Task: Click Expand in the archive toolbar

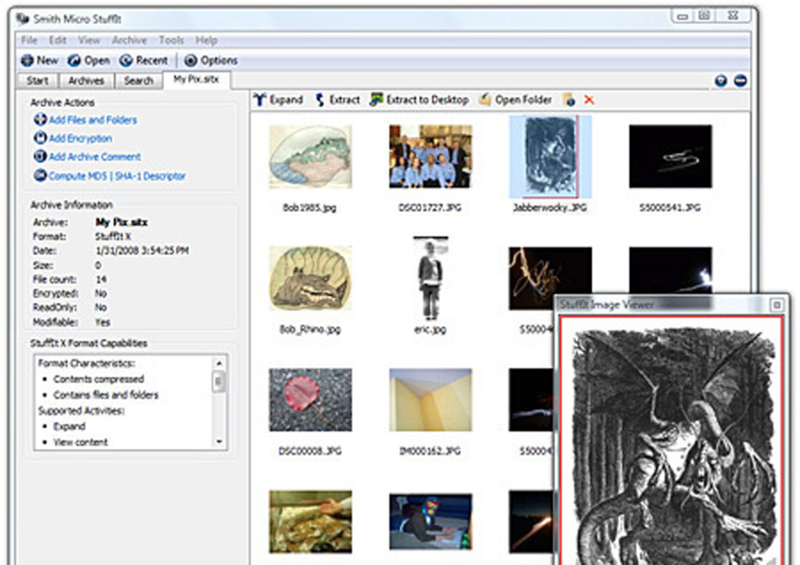Action: coord(278,100)
